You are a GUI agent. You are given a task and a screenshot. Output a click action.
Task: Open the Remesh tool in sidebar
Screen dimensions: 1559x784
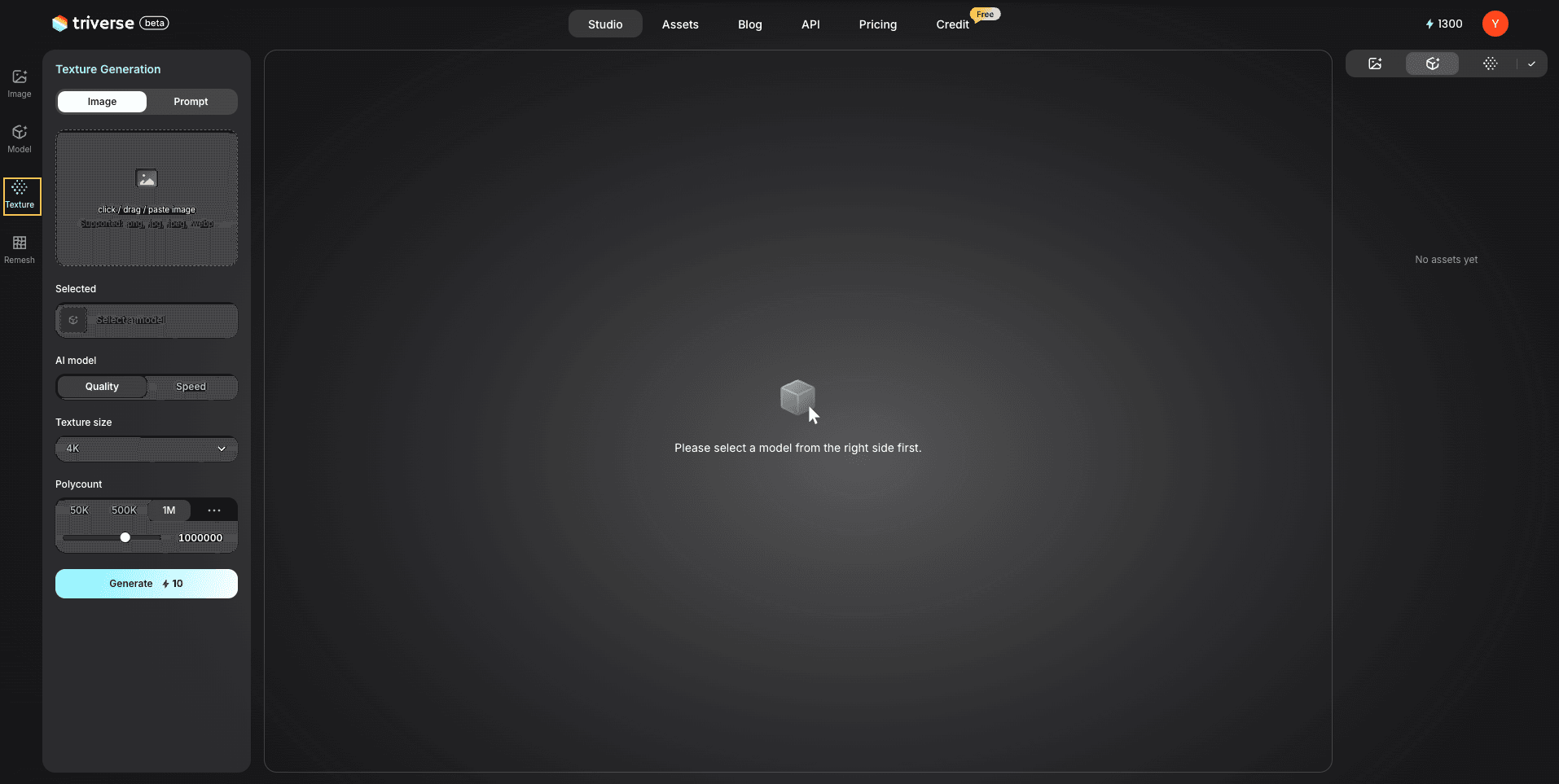tap(20, 250)
